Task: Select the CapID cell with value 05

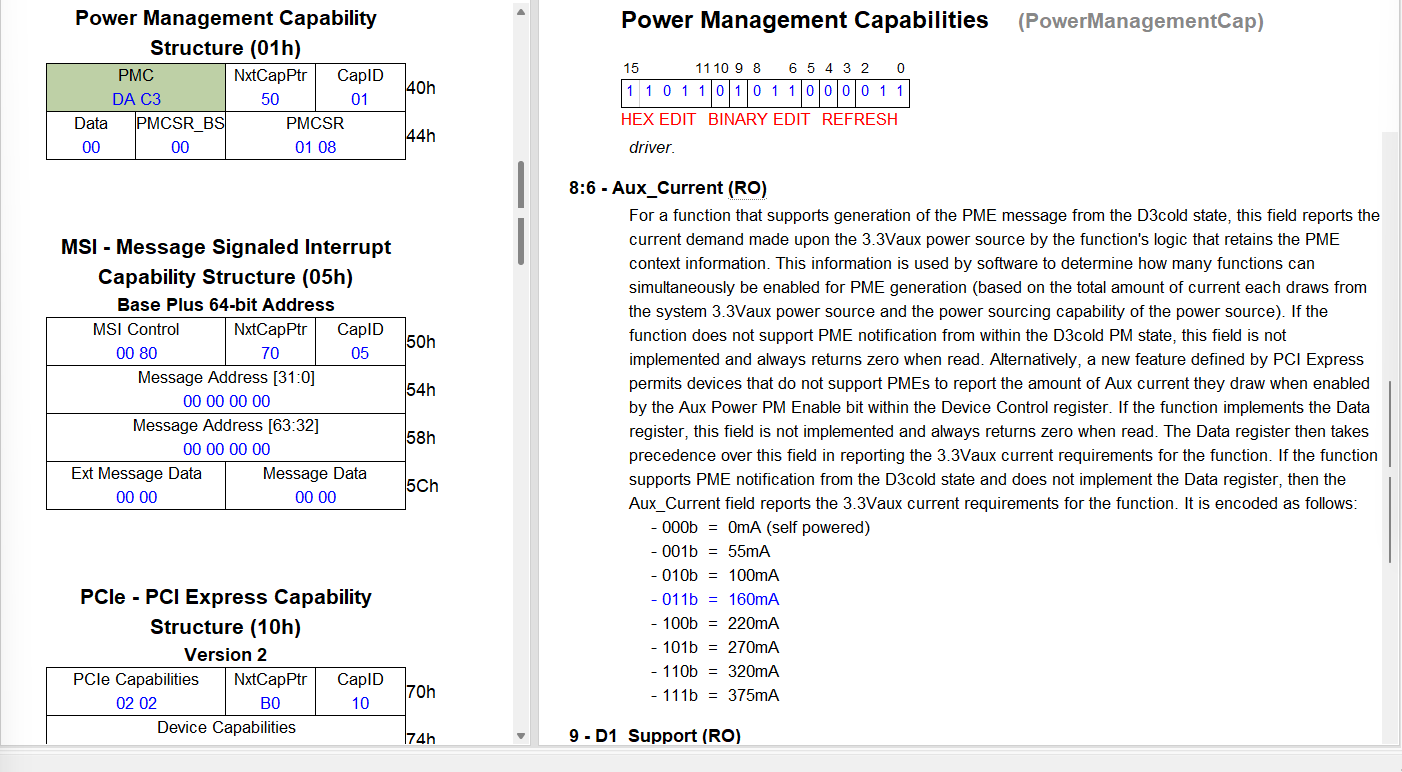Action: [360, 342]
